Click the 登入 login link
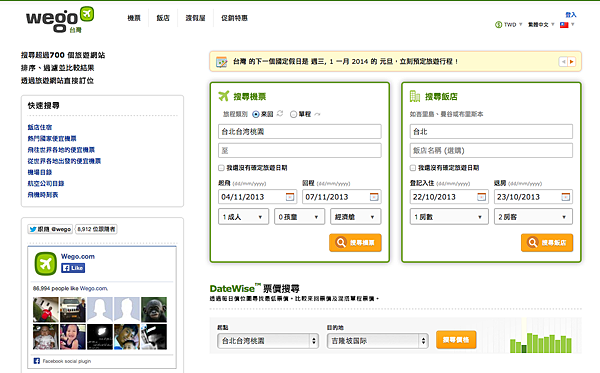600x373 pixels. coord(571,15)
